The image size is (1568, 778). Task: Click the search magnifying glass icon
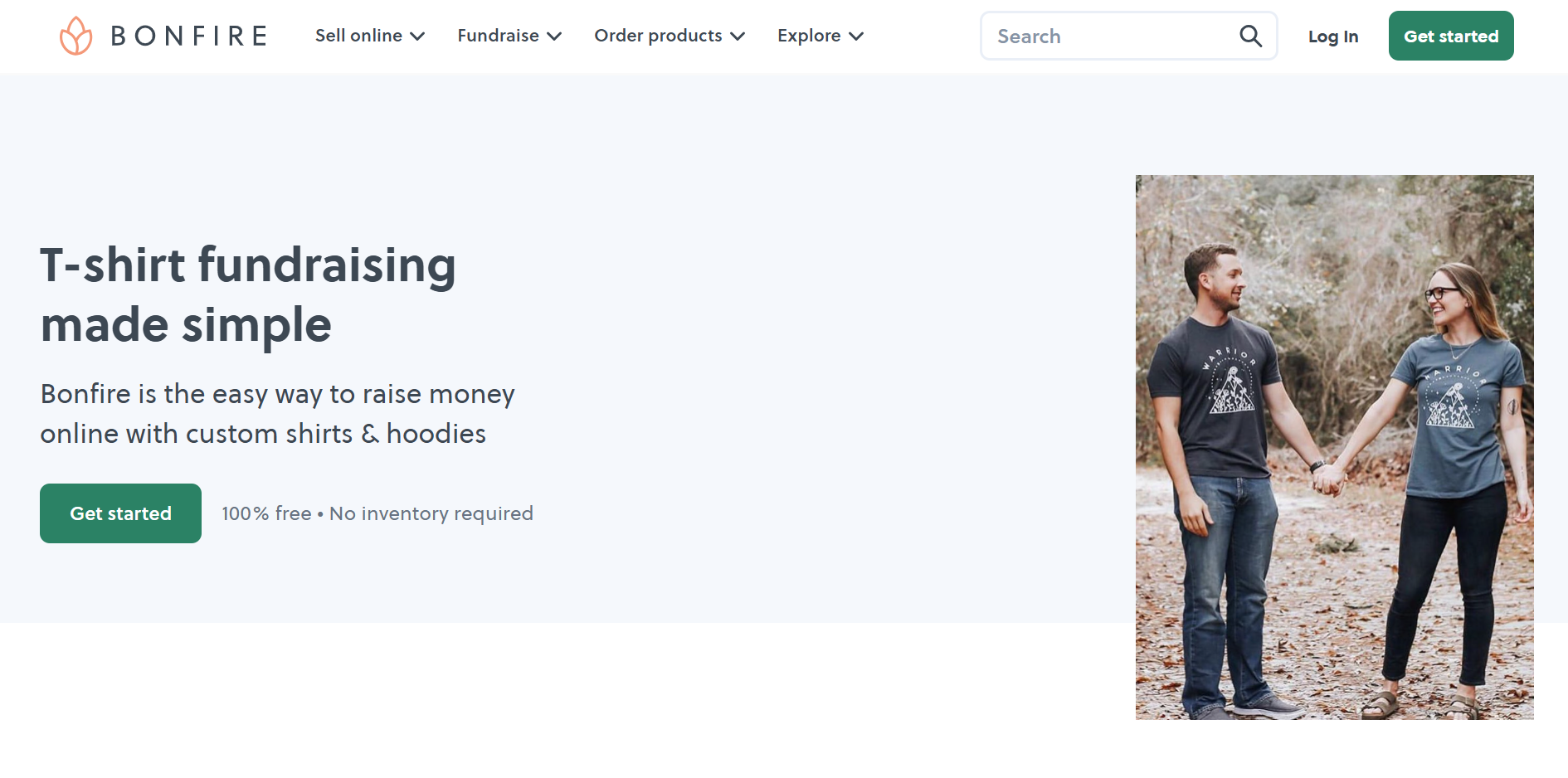(x=1250, y=36)
